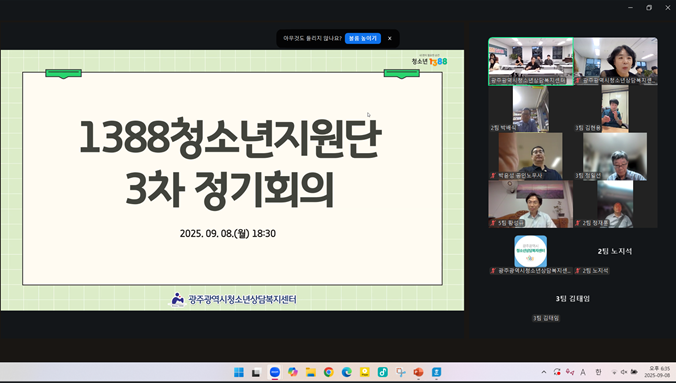Open File Explorer from the taskbar

click(311, 372)
